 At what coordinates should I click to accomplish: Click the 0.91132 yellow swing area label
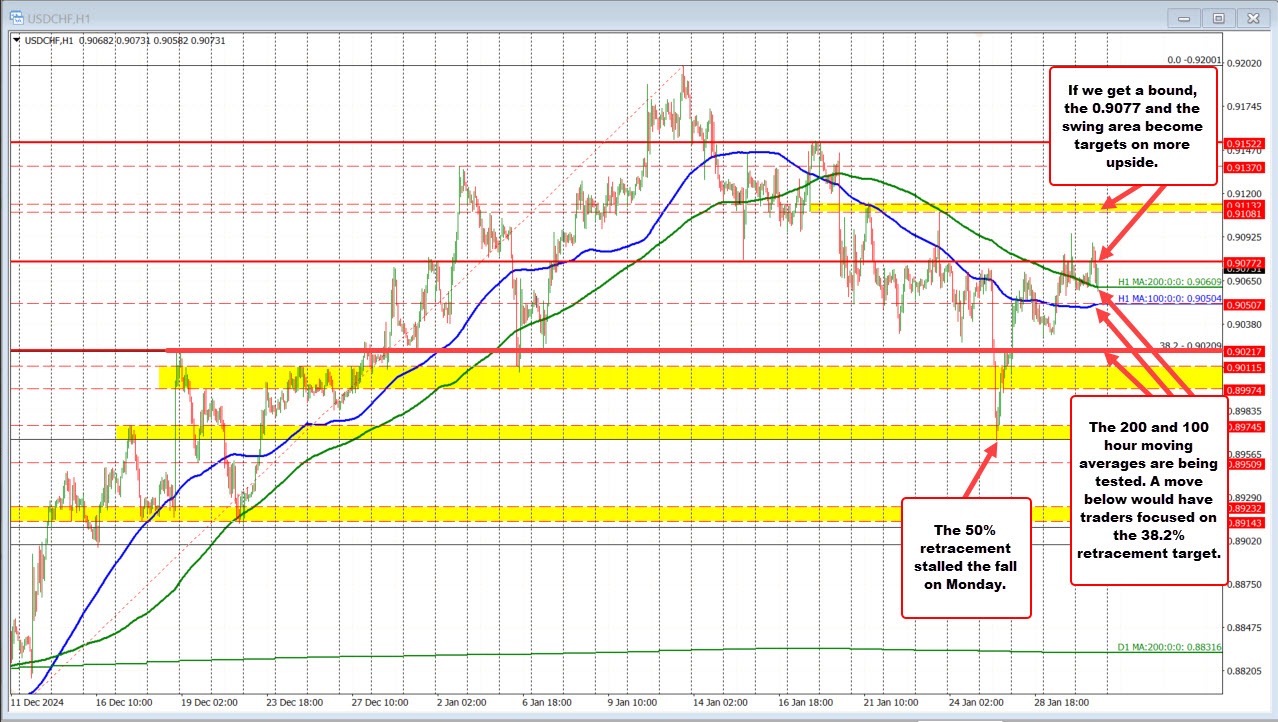(x=1244, y=205)
